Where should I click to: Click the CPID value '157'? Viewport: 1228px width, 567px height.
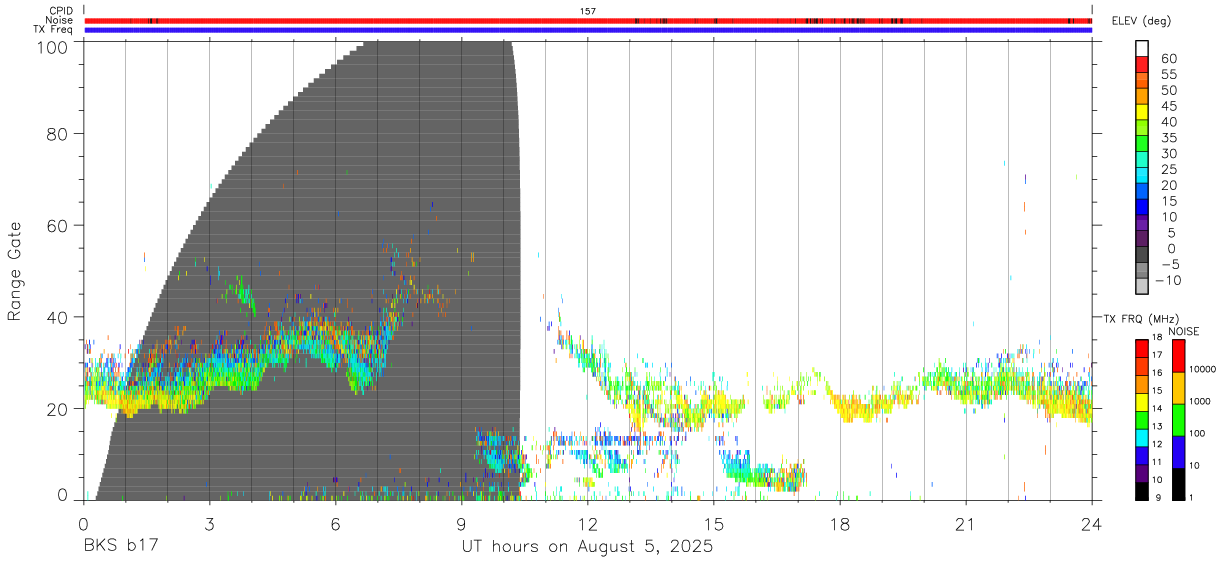pos(588,11)
